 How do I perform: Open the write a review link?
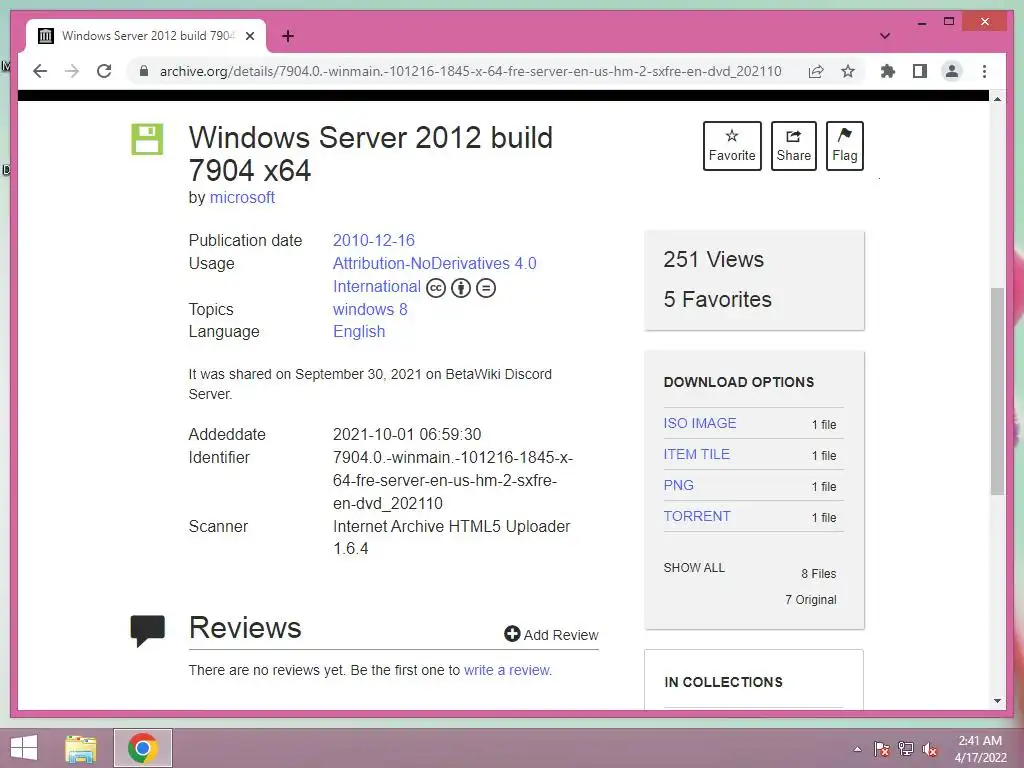click(507, 670)
